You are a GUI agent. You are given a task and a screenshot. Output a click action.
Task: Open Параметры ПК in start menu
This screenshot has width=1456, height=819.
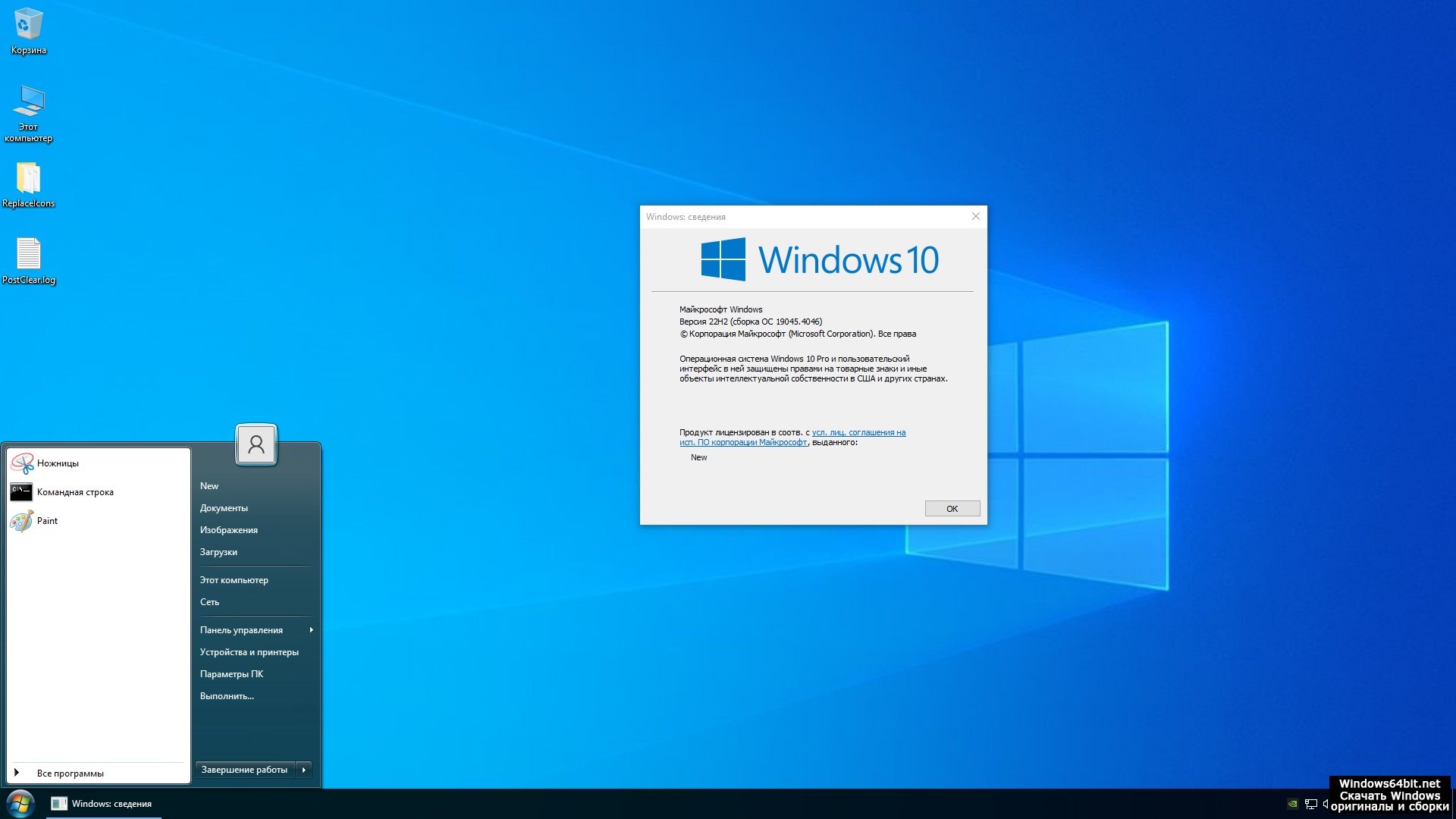231,674
